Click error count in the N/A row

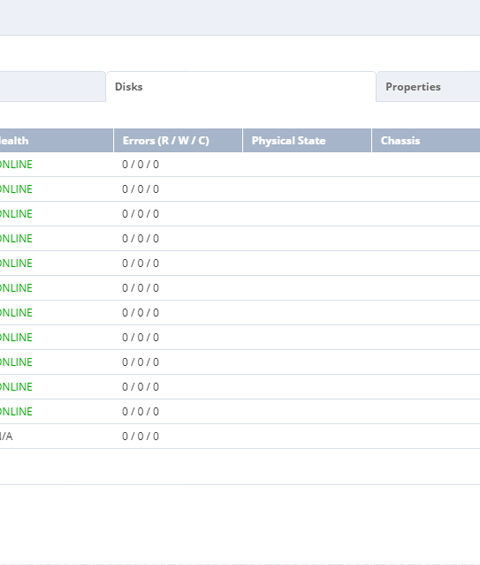pos(141,436)
